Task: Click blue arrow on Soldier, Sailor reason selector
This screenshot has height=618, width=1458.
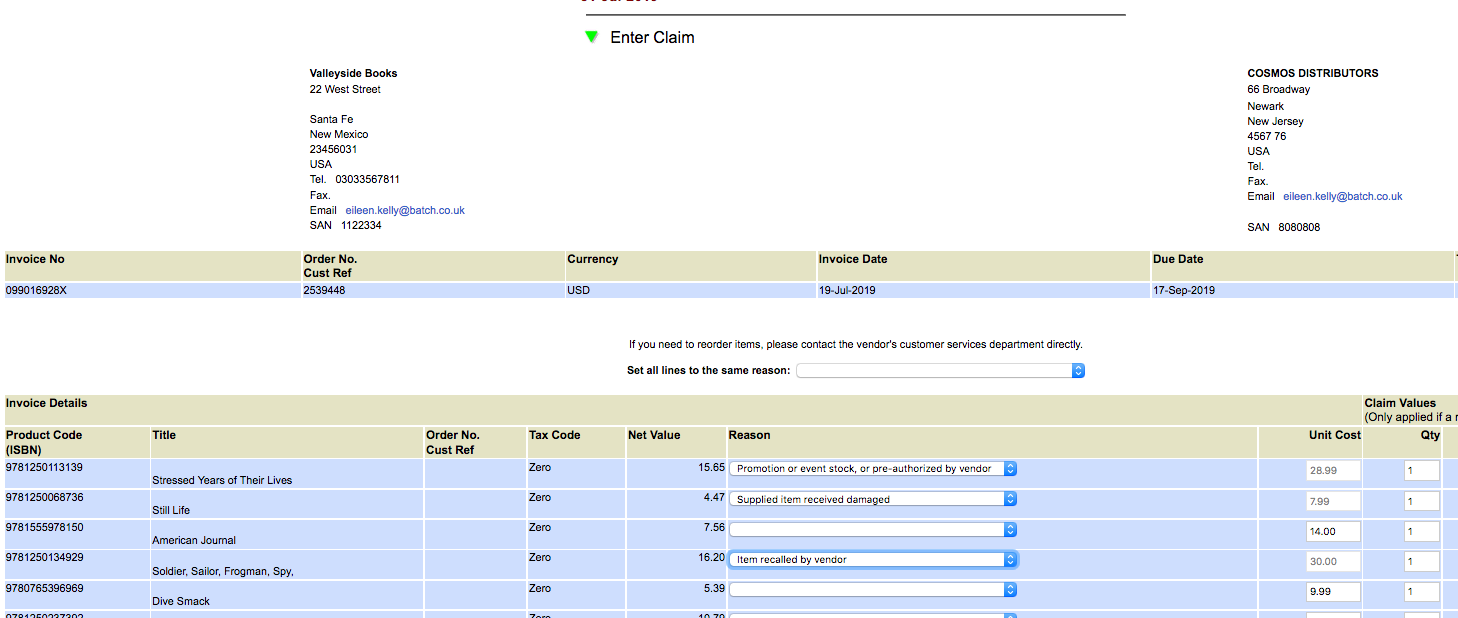Action: coord(1009,559)
